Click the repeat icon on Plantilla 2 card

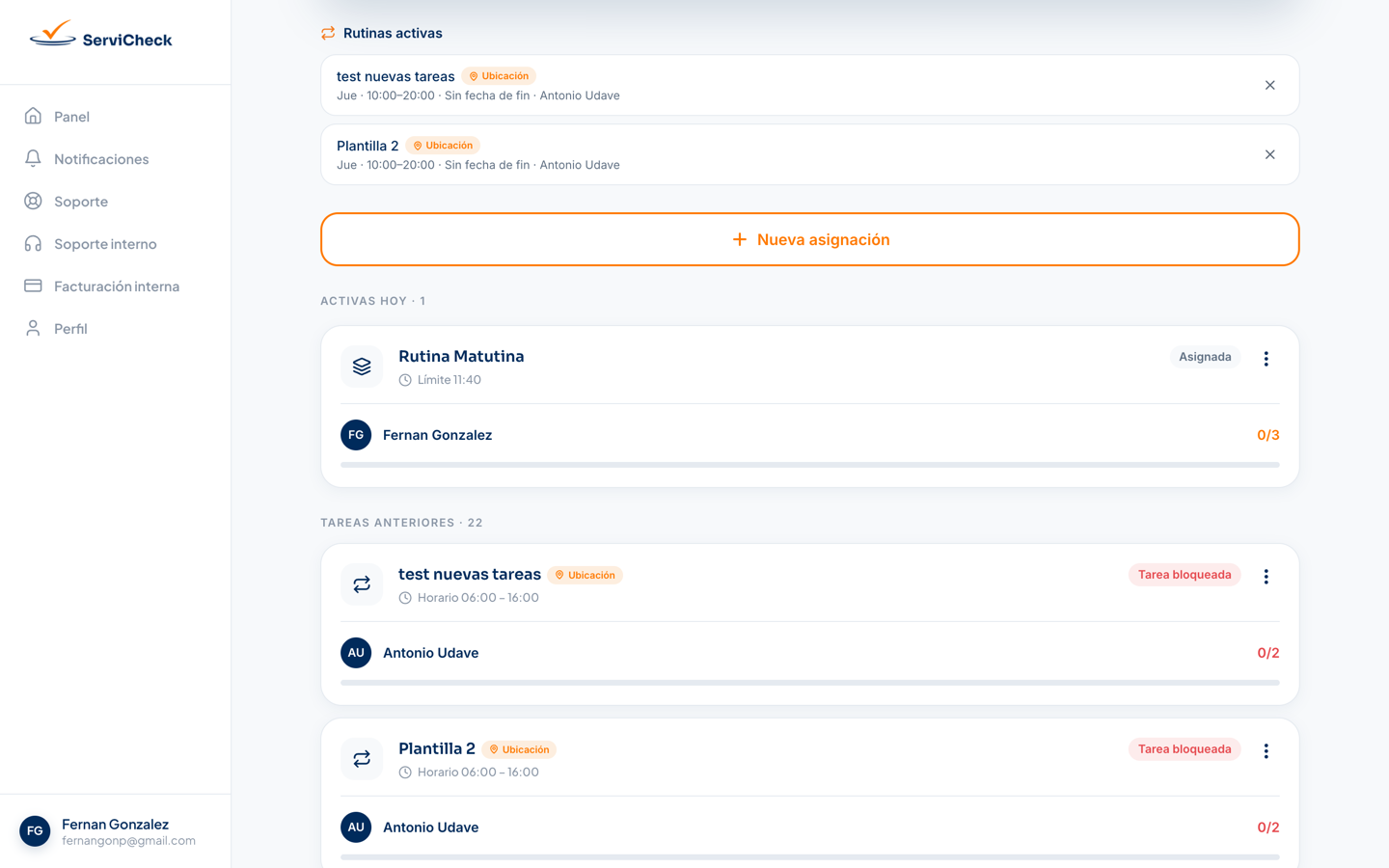coord(362,759)
